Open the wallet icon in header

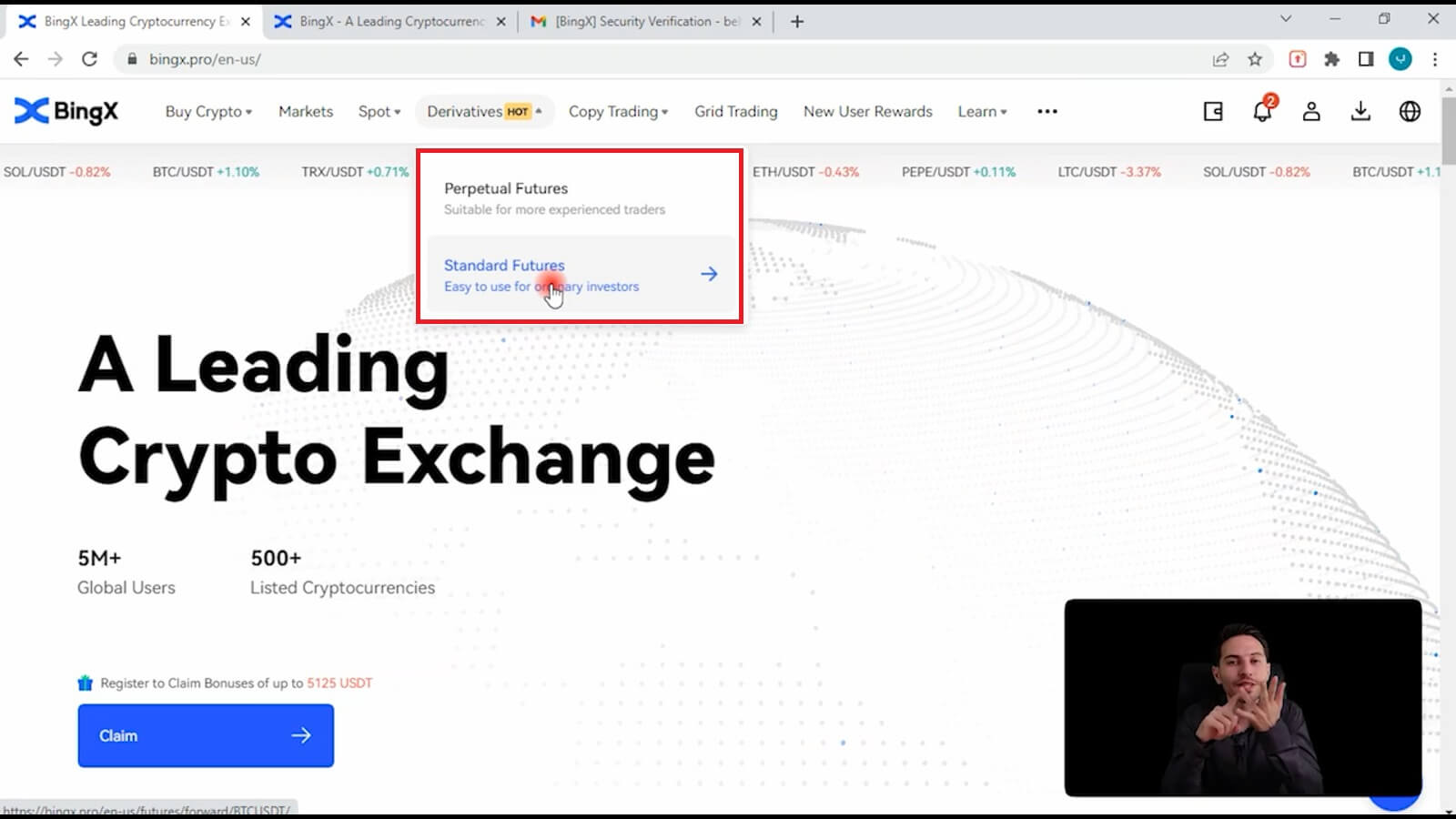tap(1213, 111)
